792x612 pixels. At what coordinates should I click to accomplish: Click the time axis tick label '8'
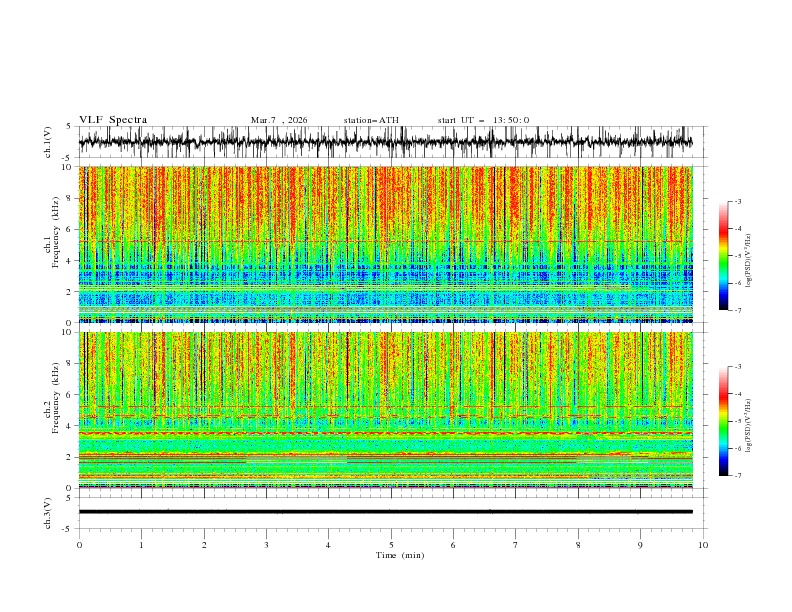tap(578, 545)
